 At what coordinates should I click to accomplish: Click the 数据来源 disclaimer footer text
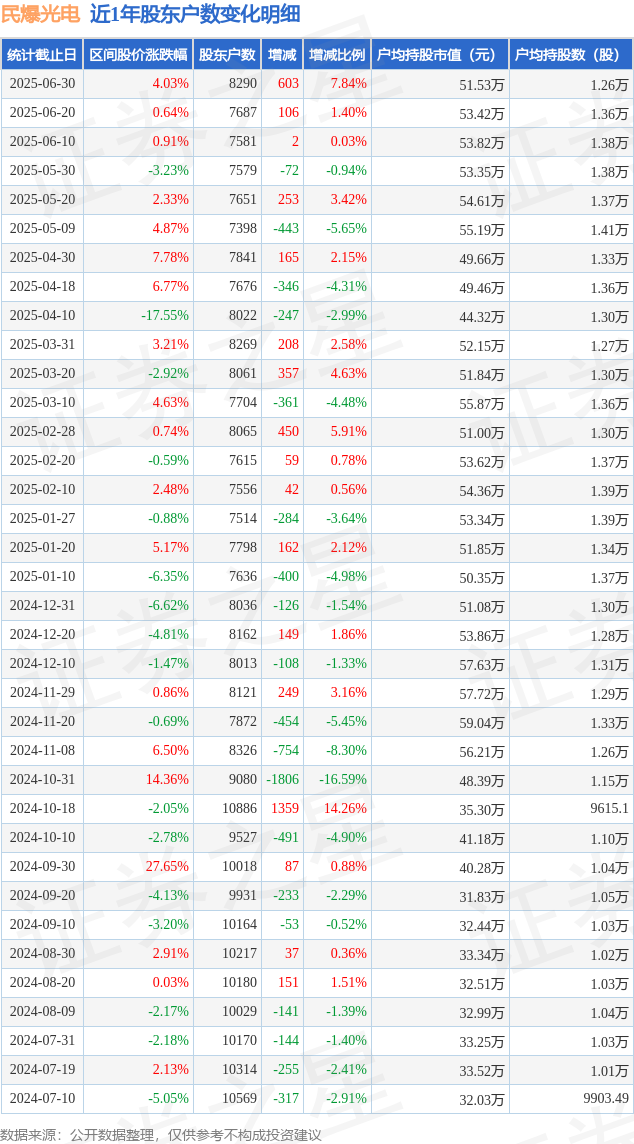tap(161, 1135)
